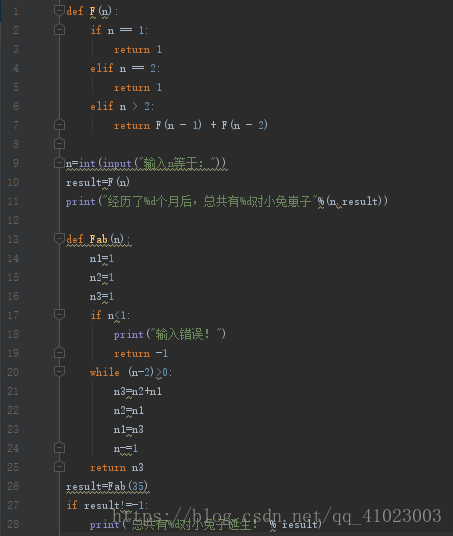Click line number 3 in gutter
Image resolution: width=453 pixels, height=536 pixels.
click(x=16, y=49)
